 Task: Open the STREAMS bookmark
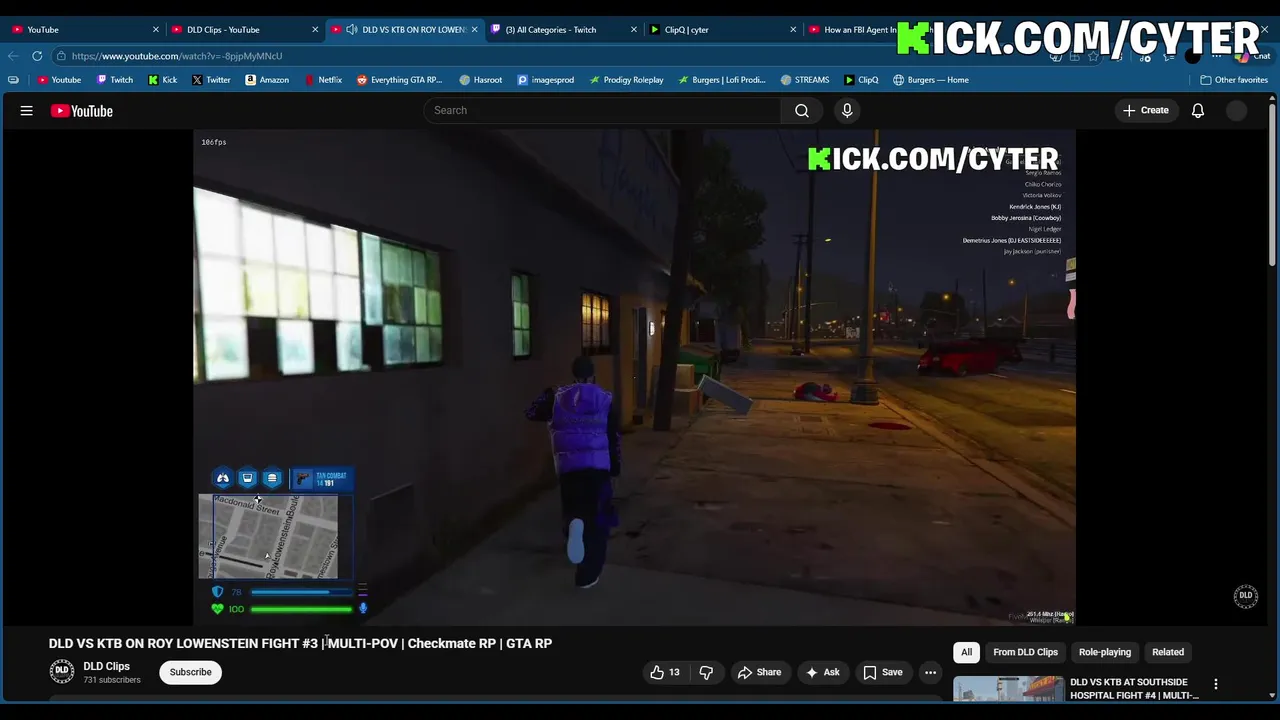[x=805, y=80]
